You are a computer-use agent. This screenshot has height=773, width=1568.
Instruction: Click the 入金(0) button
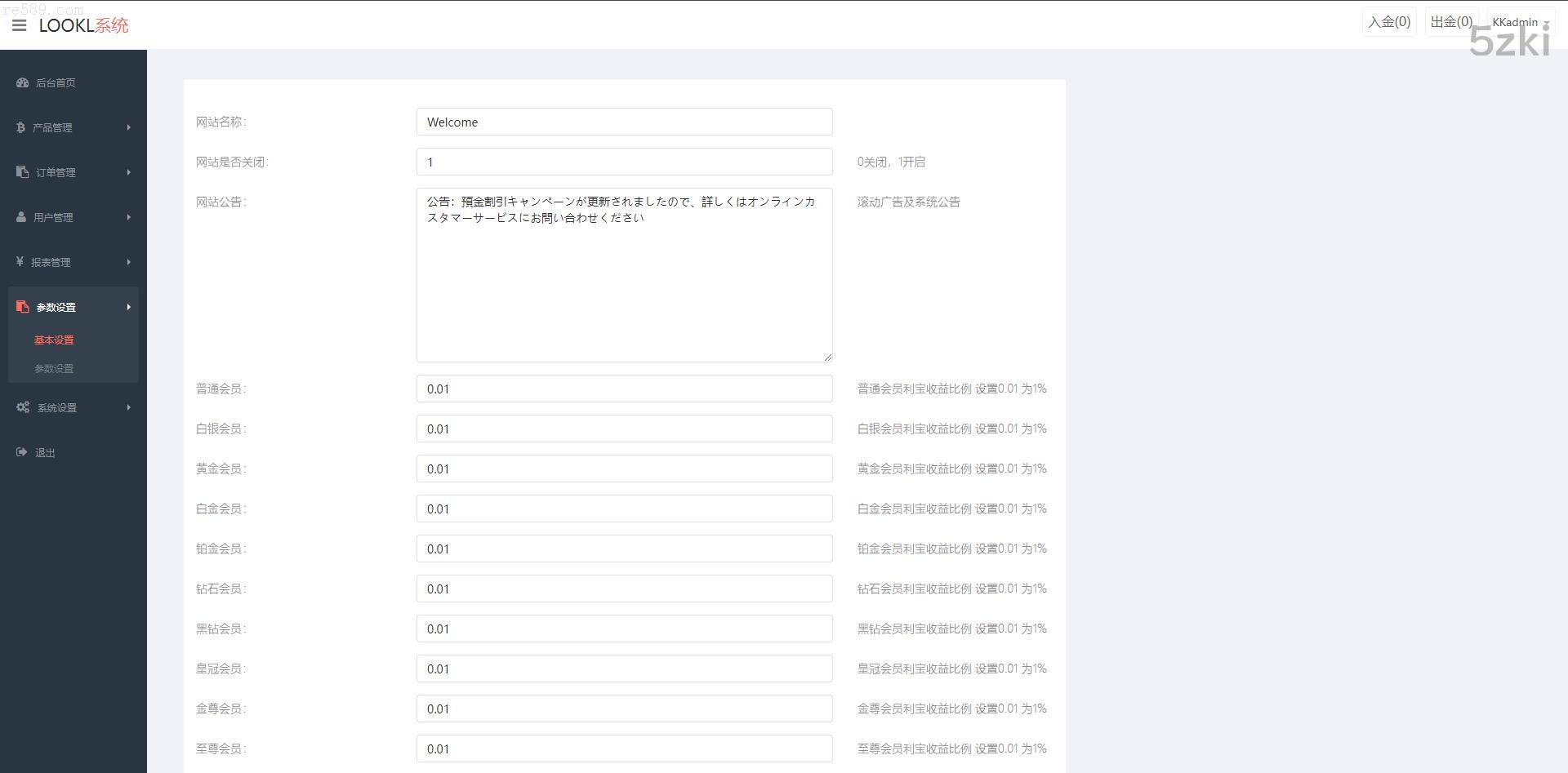(x=1388, y=22)
